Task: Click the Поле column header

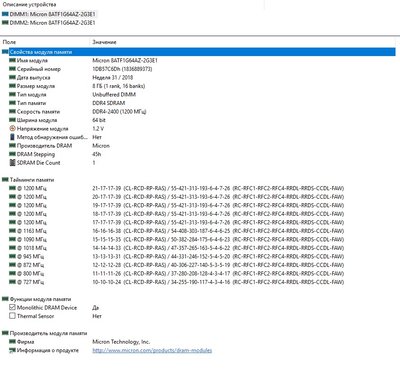Action: [9, 42]
